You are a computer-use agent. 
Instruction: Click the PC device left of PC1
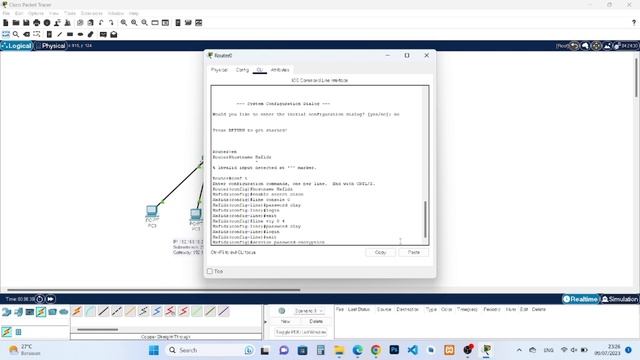(152, 212)
